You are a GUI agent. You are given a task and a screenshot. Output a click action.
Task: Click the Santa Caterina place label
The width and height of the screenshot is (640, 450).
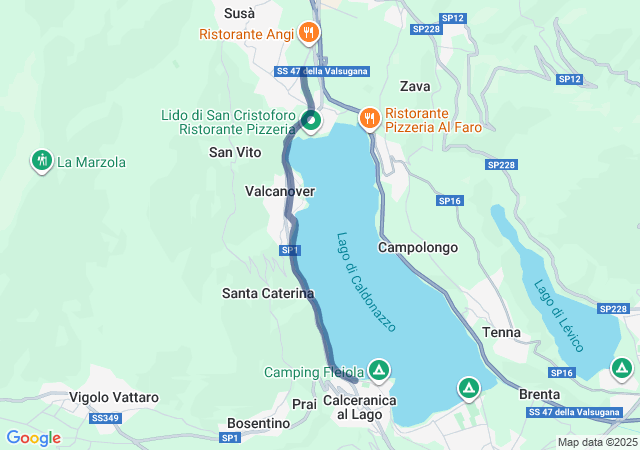click(268, 293)
